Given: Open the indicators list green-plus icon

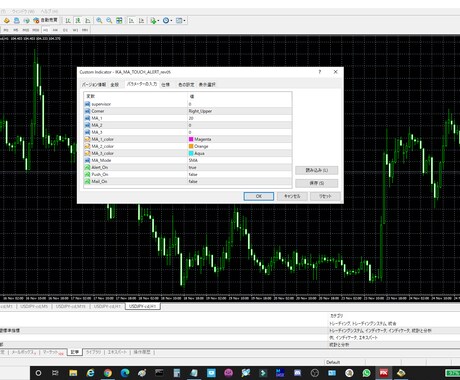Looking at the screenshot, I should (154, 20).
